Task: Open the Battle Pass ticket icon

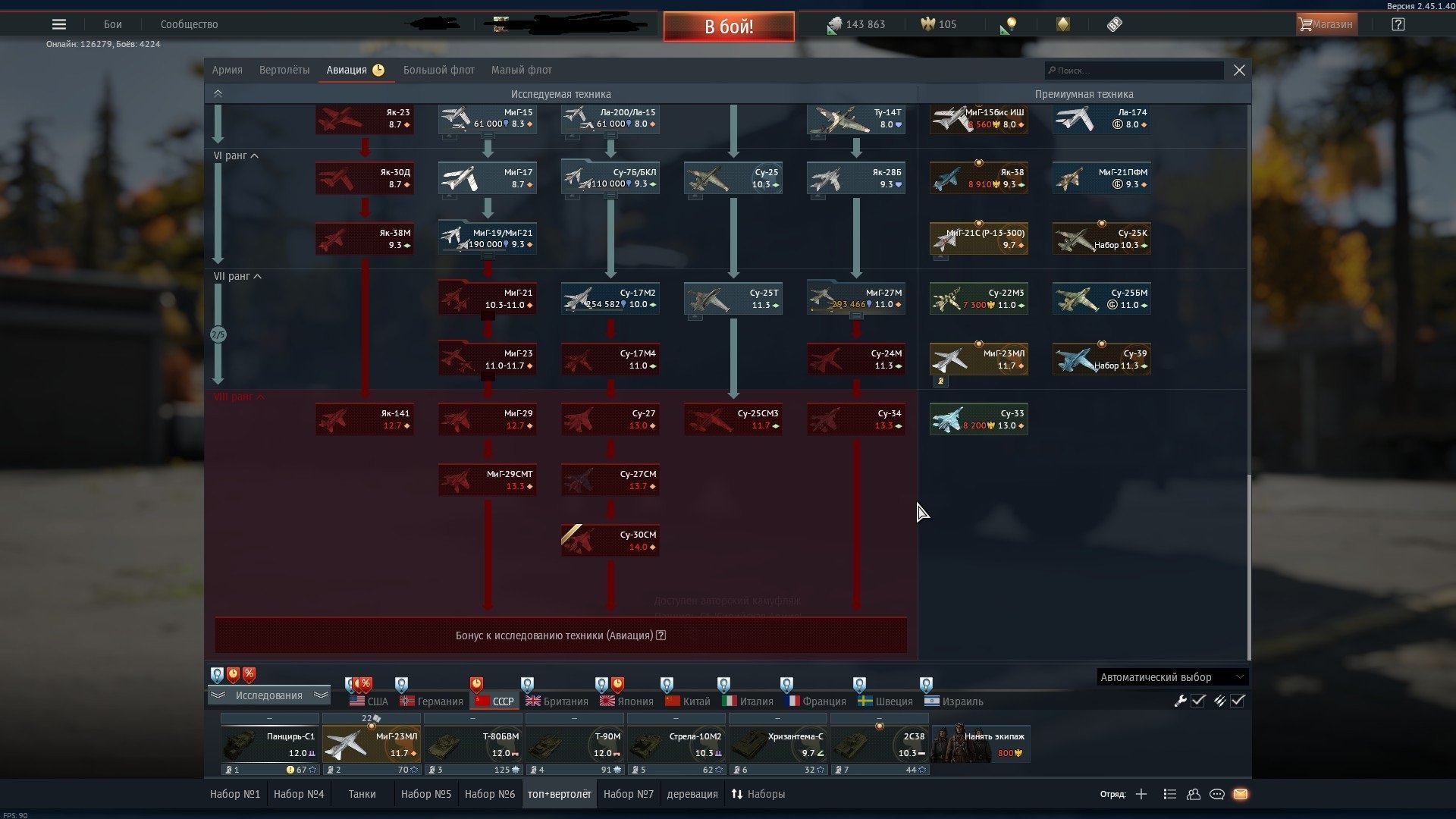Action: tap(1114, 24)
